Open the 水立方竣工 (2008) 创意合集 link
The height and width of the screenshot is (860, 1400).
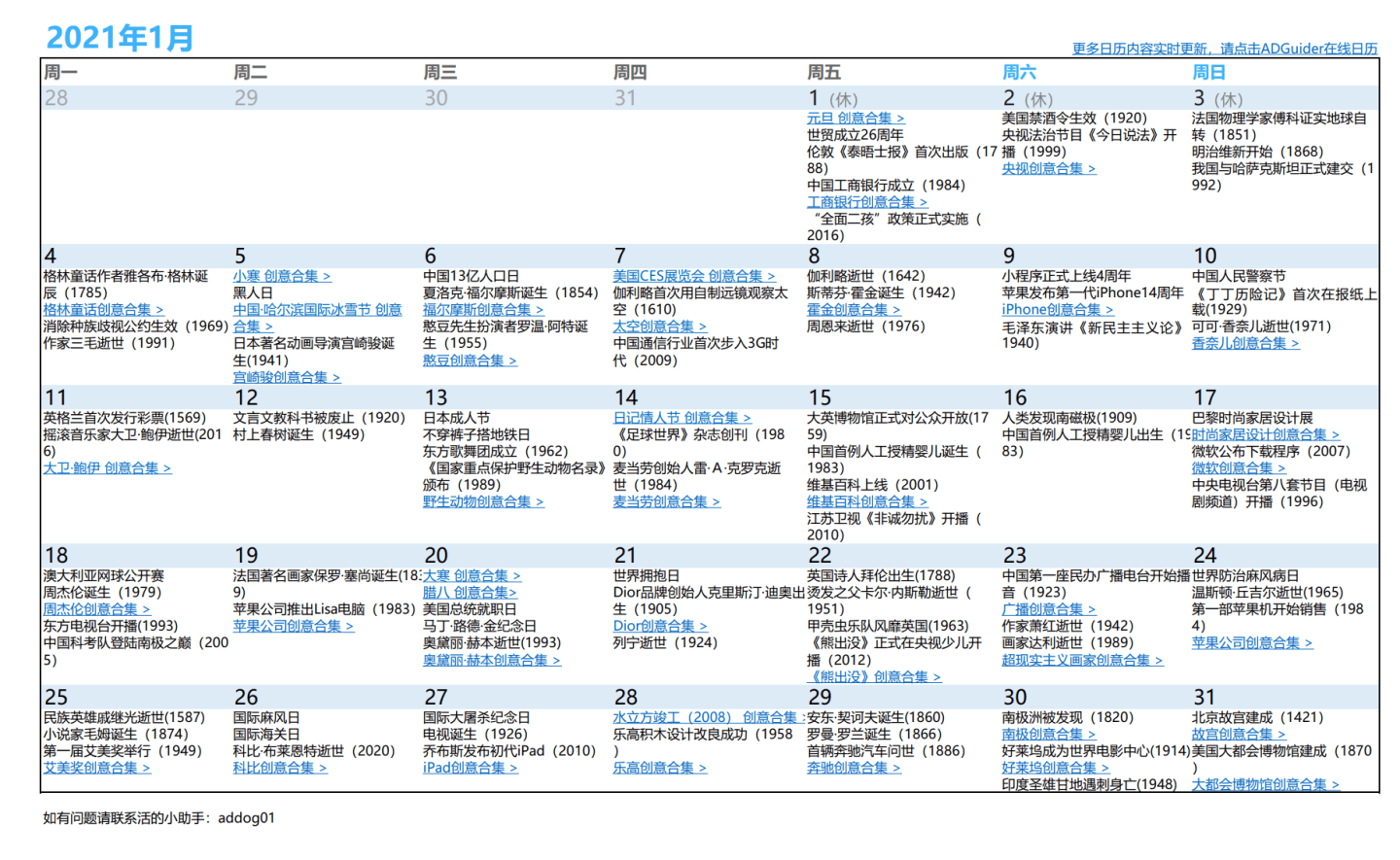(710, 718)
